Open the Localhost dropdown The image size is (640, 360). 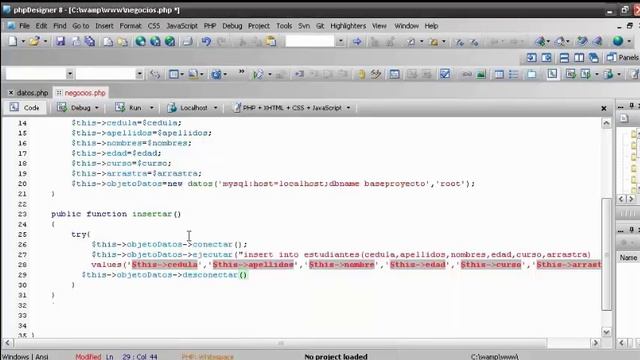216,108
